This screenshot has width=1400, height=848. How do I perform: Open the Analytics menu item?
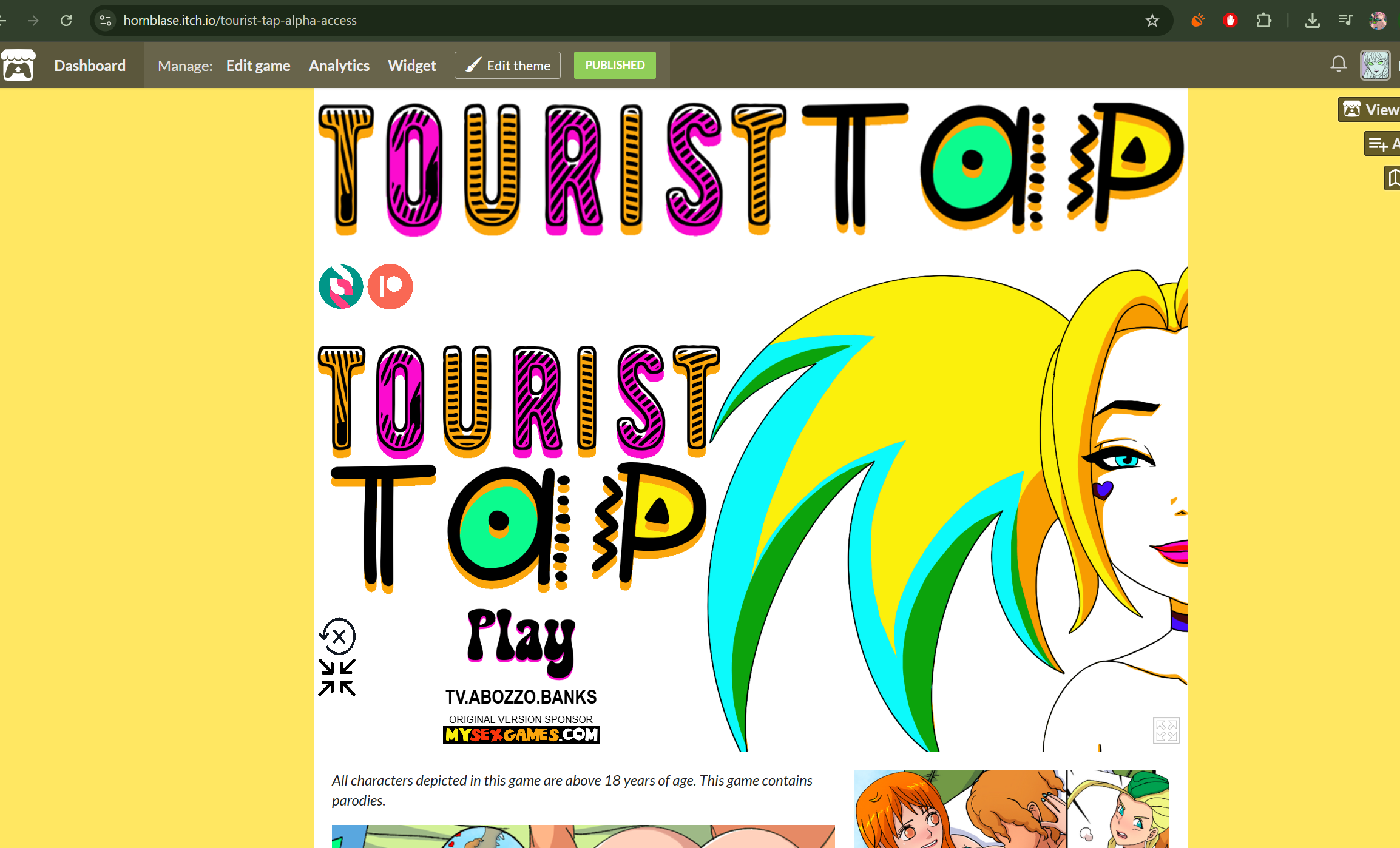(x=339, y=66)
